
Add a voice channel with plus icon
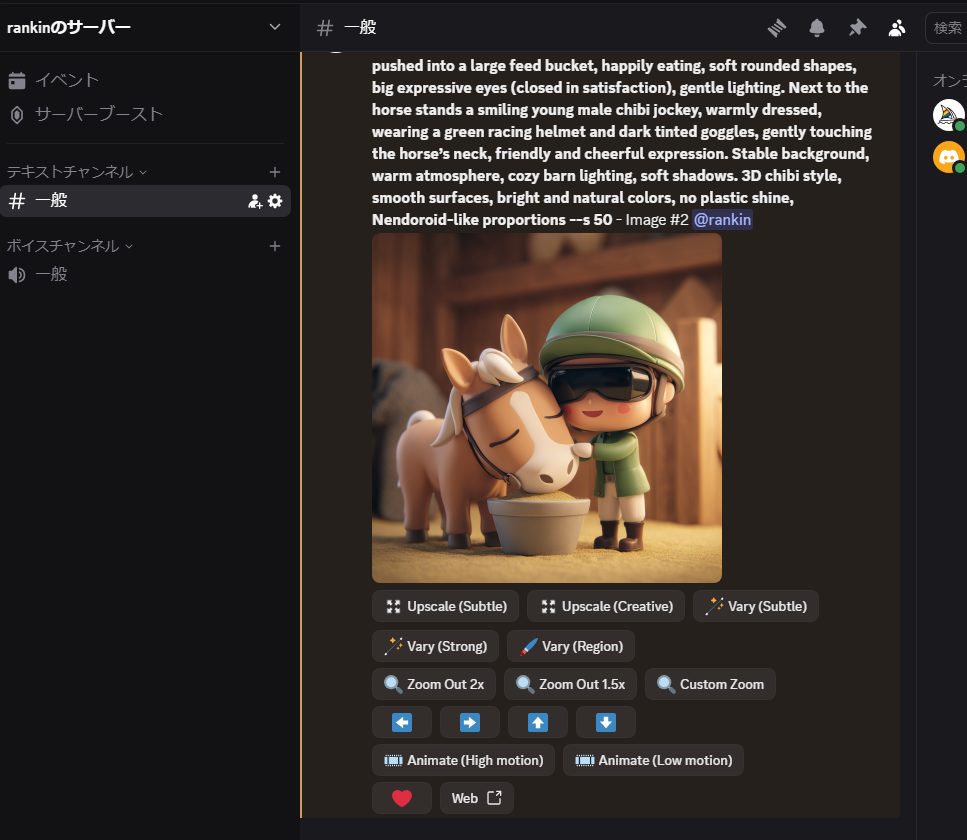pos(275,246)
